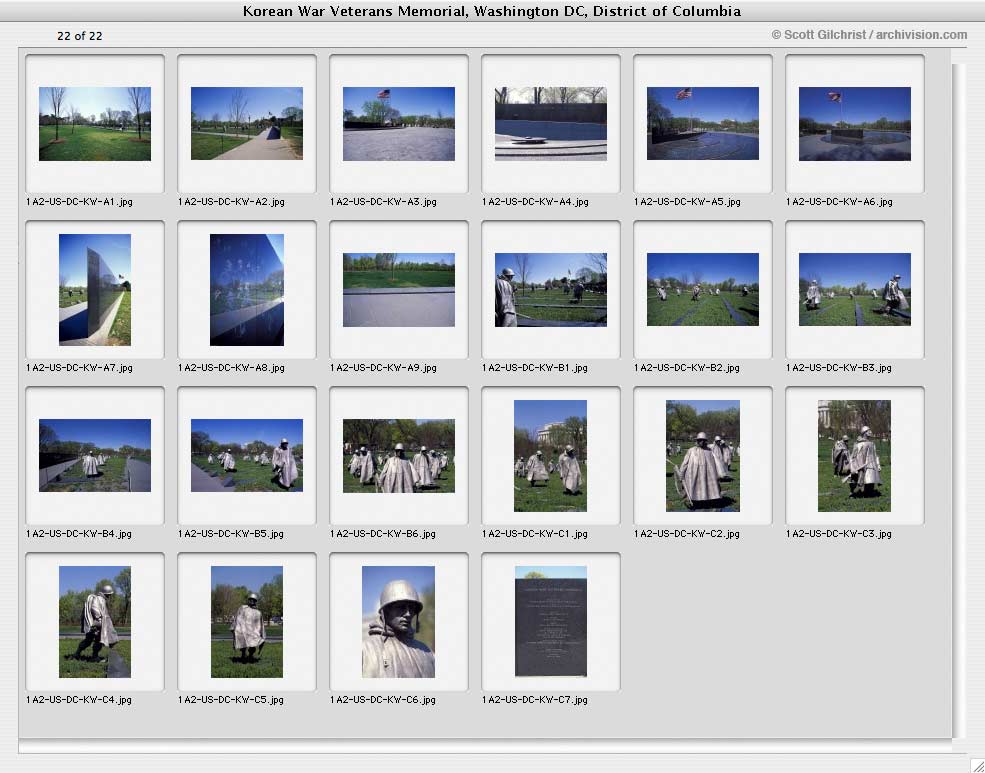This screenshot has height=773, width=985.
Task: Open thumbnail 1A2-US-DC-KW-C2.jpg
Action: click(x=703, y=456)
